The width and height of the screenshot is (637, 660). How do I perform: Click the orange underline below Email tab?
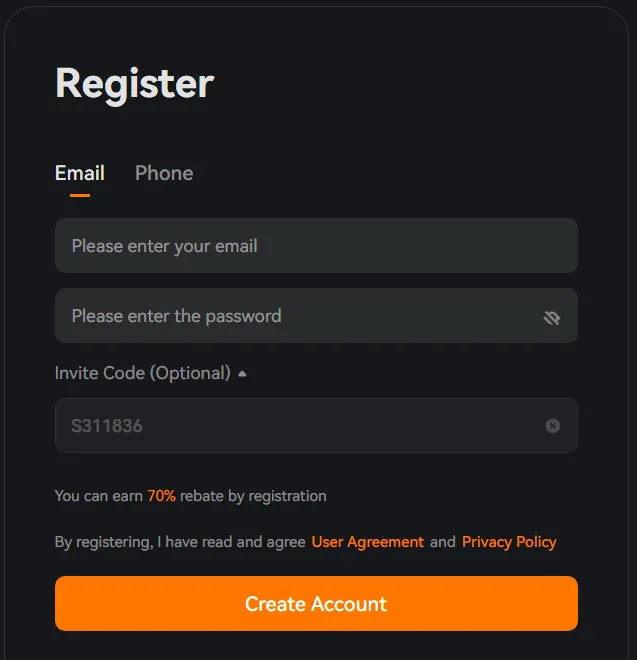click(80, 195)
